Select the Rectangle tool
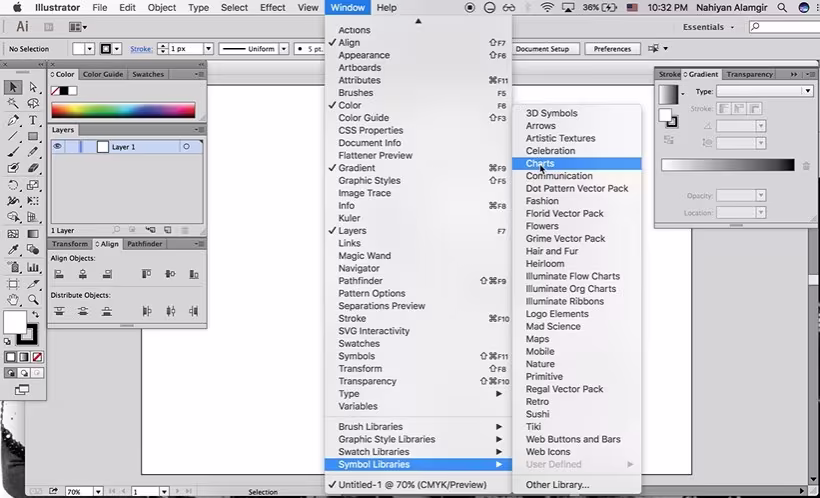820x498 pixels. pyautogui.click(x=33, y=137)
